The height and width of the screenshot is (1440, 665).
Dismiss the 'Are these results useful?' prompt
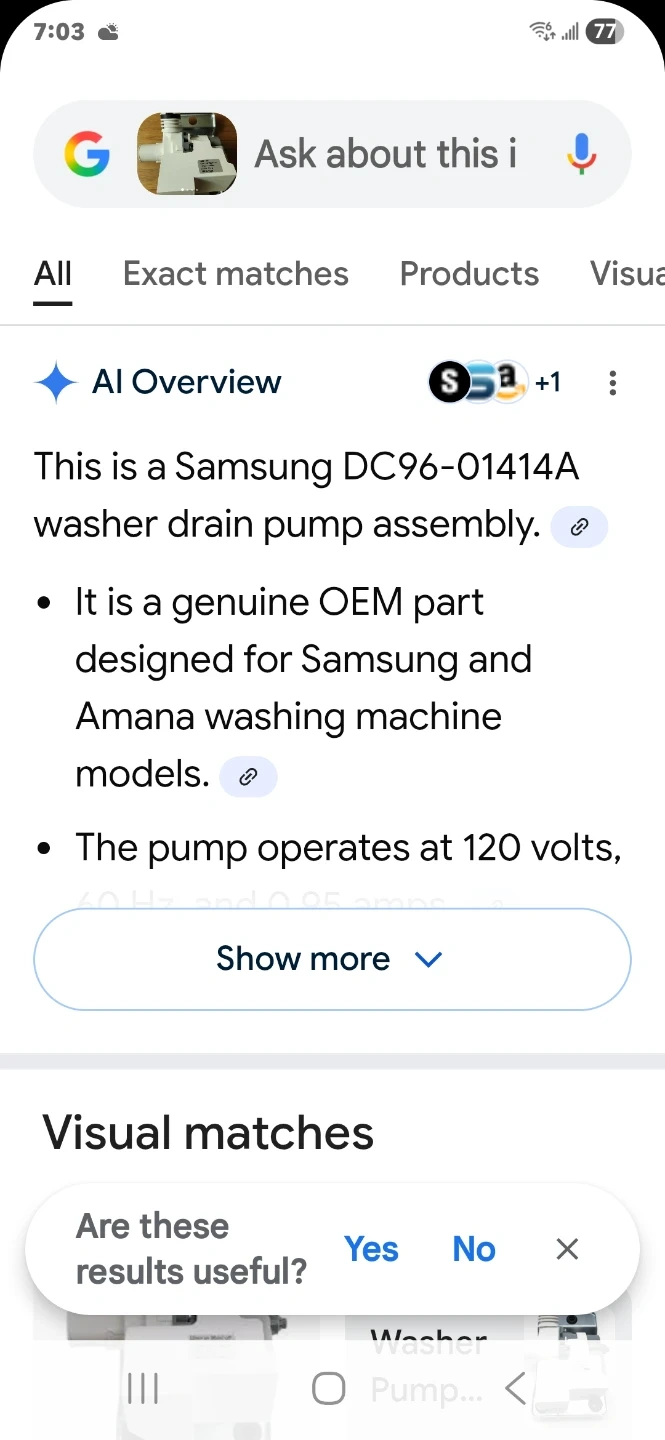567,1249
